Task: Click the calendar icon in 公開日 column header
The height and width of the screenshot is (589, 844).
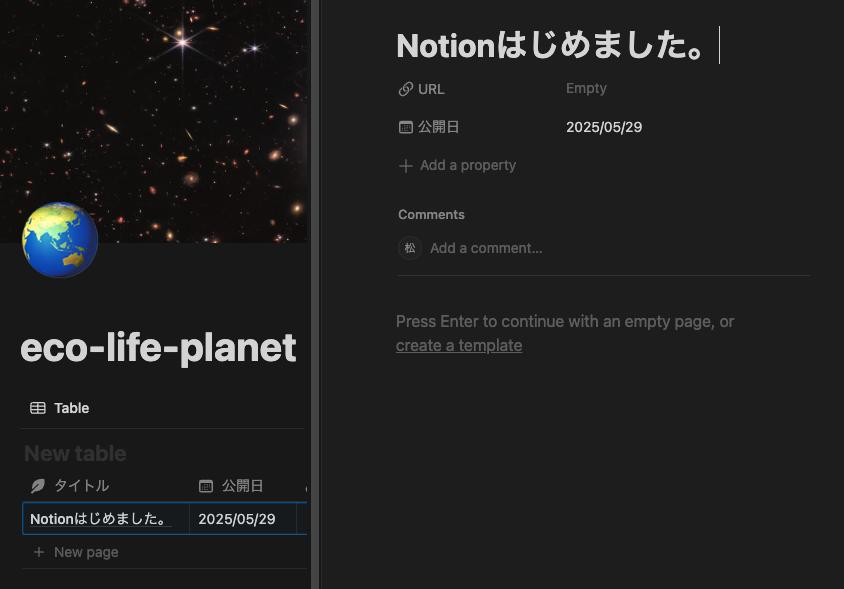Action: 206,486
